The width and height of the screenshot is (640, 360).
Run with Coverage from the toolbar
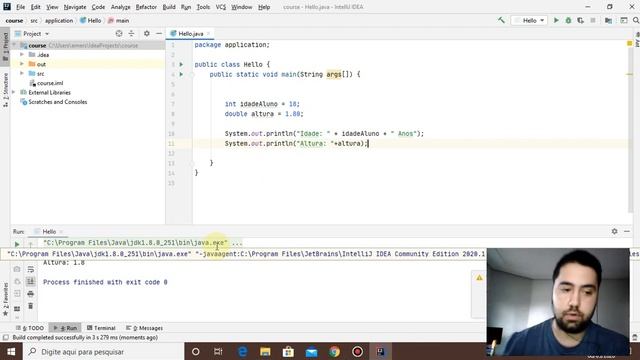(x=580, y=20)
